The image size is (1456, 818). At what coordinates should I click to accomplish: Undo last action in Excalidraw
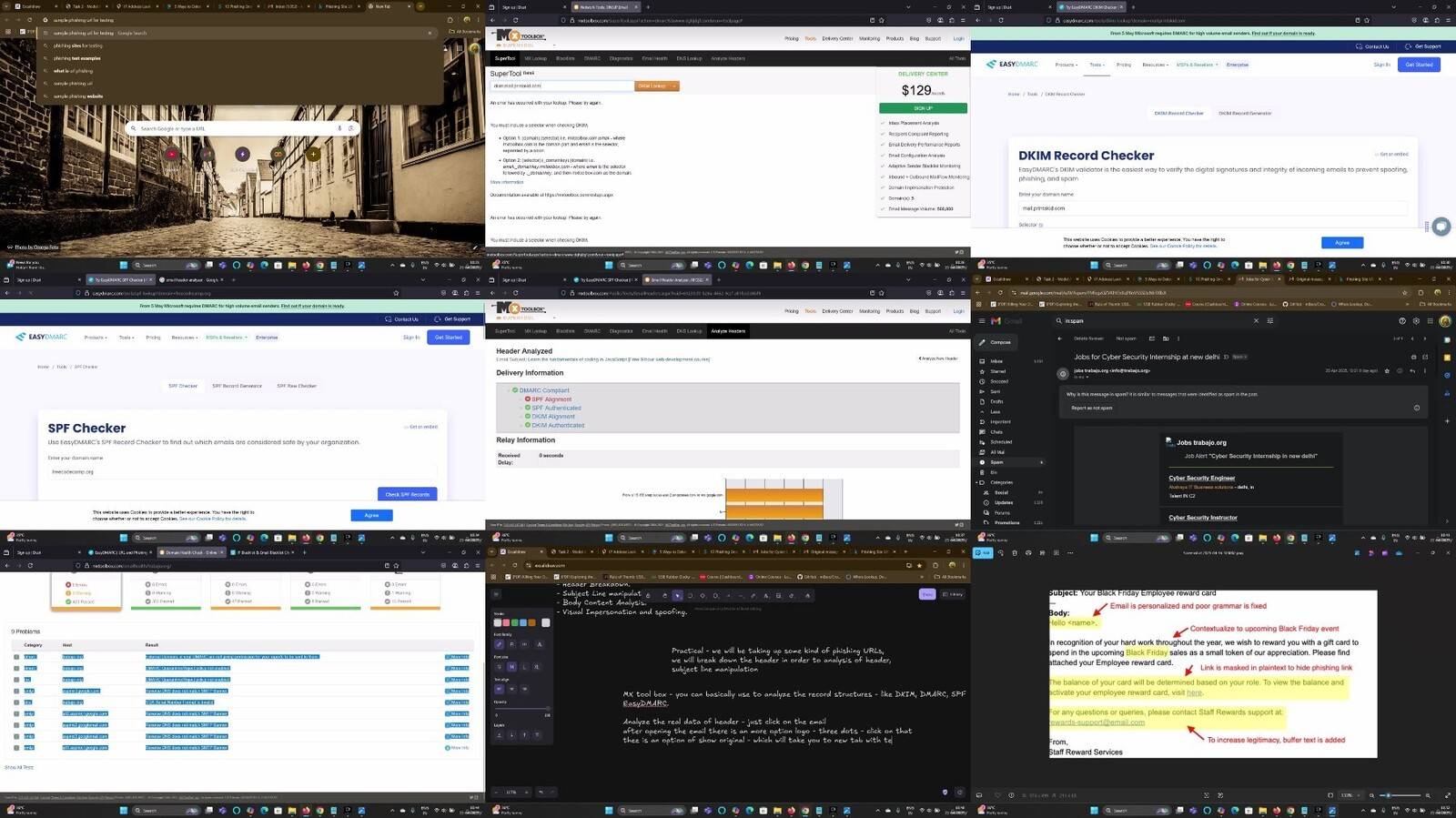[x=541, y=792]
